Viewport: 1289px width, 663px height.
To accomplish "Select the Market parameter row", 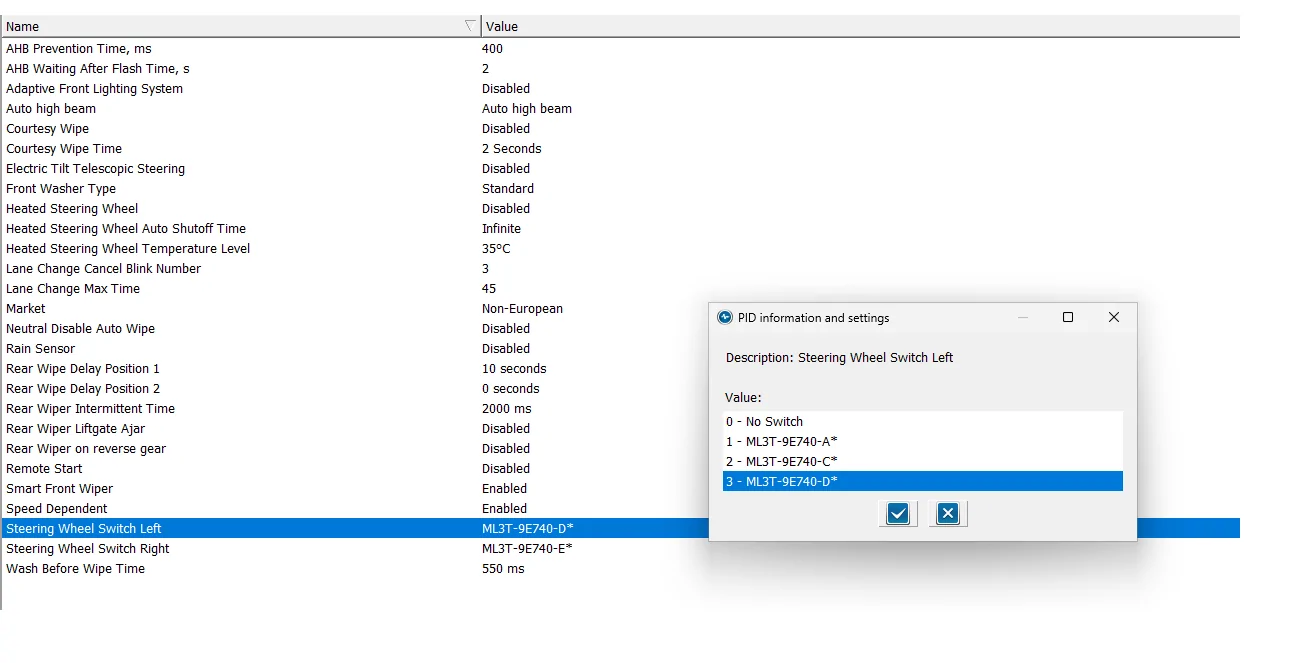I will pos(26,309).
